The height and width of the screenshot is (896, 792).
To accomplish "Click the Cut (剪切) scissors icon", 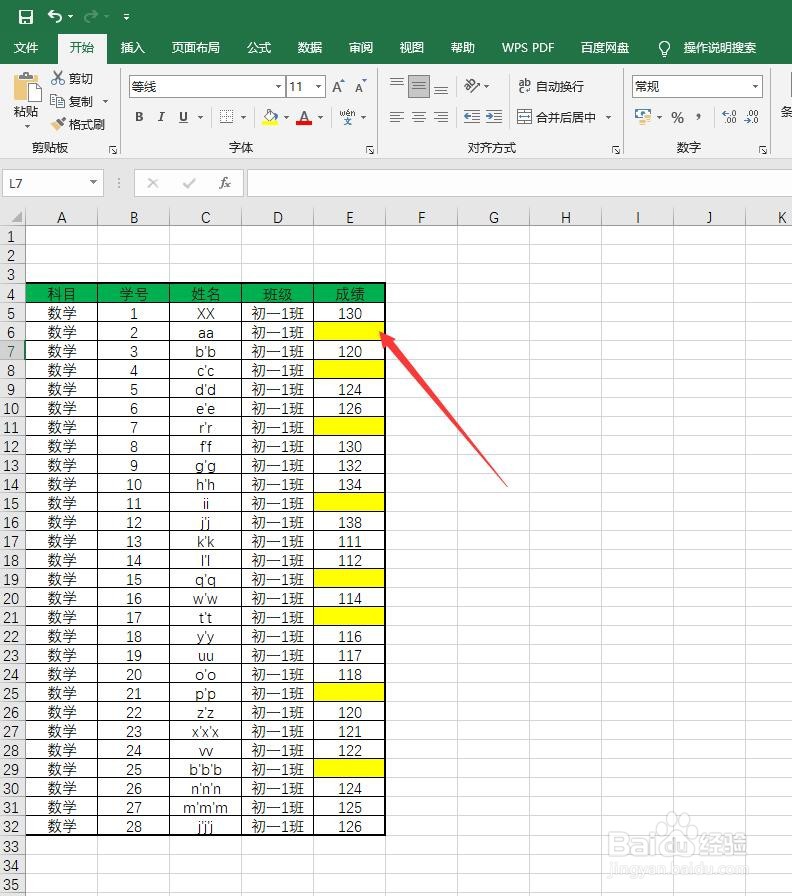I will click(58, 78).
